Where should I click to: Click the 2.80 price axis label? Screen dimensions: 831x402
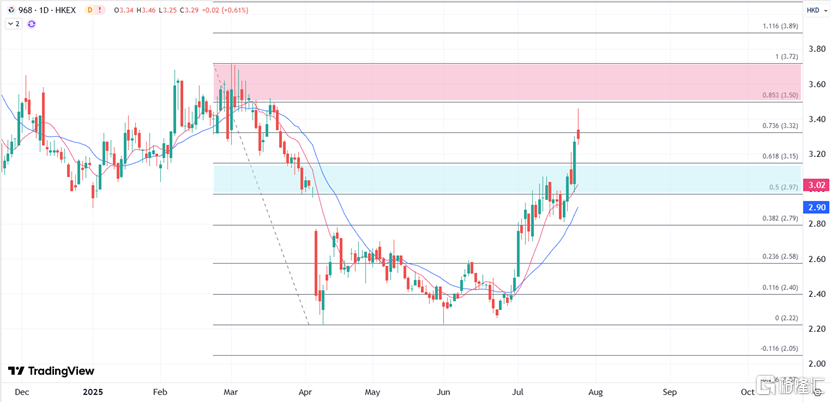pos(816,224)
